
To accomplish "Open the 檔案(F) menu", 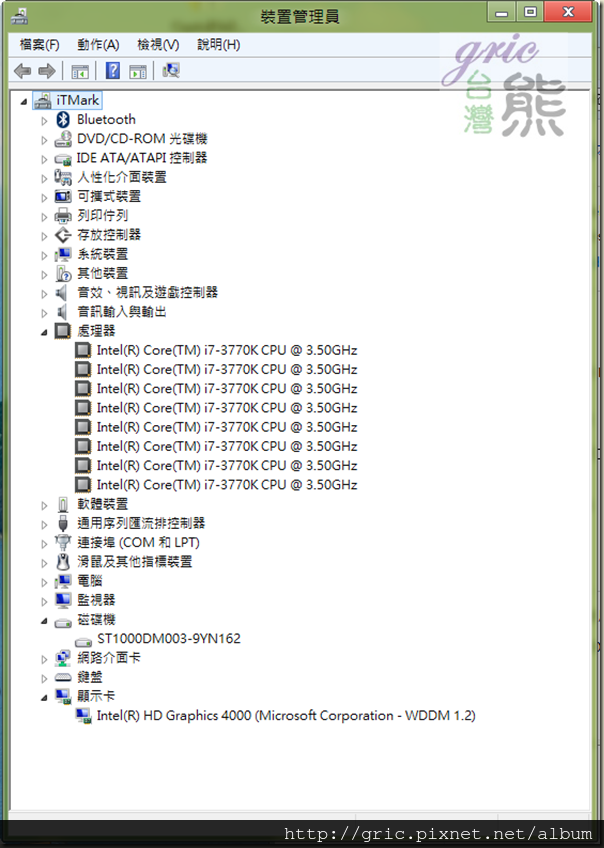I will [39, 45].
